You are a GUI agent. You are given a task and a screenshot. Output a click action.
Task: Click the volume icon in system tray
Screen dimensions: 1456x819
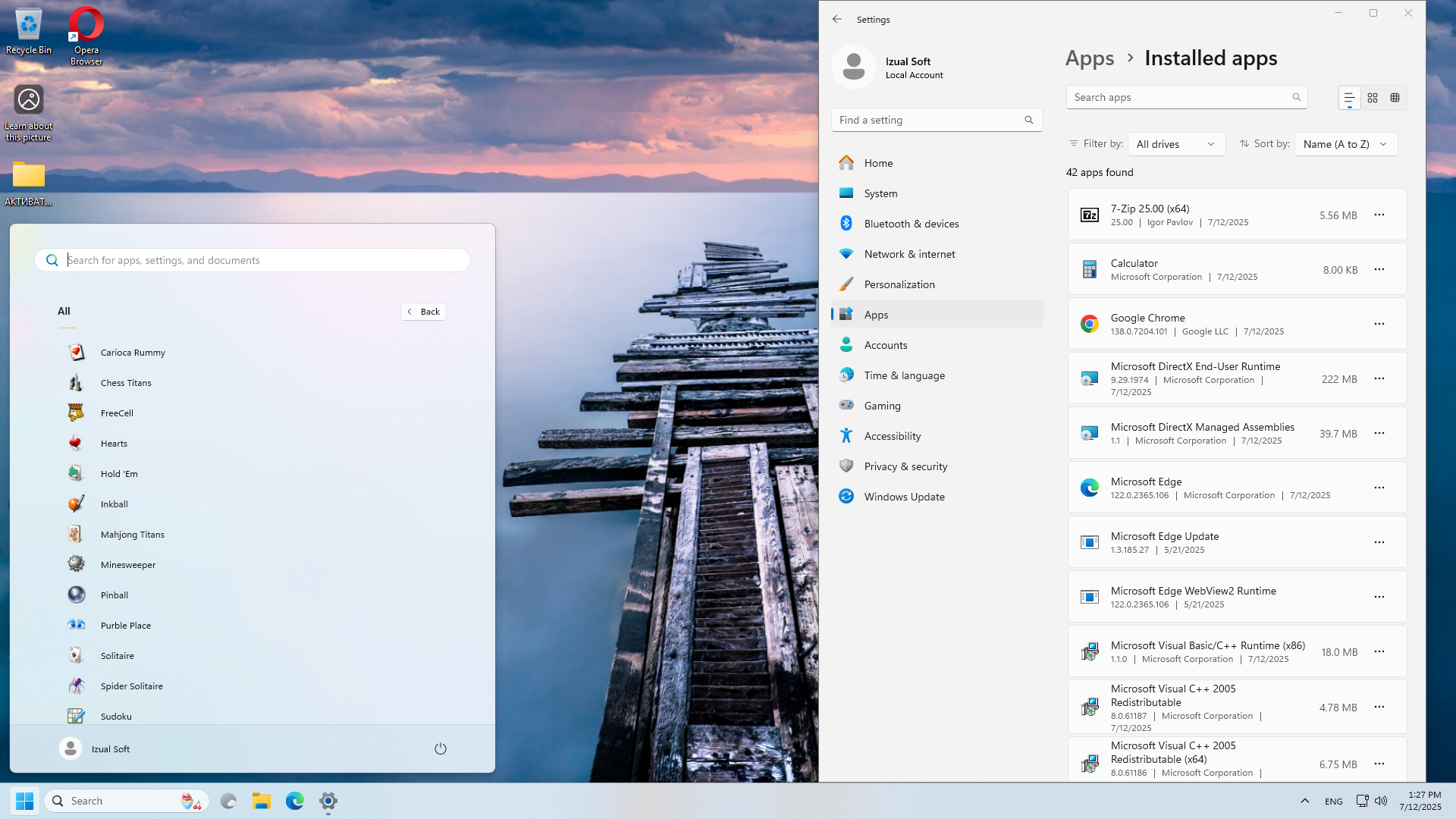[x=1381, y=801]
